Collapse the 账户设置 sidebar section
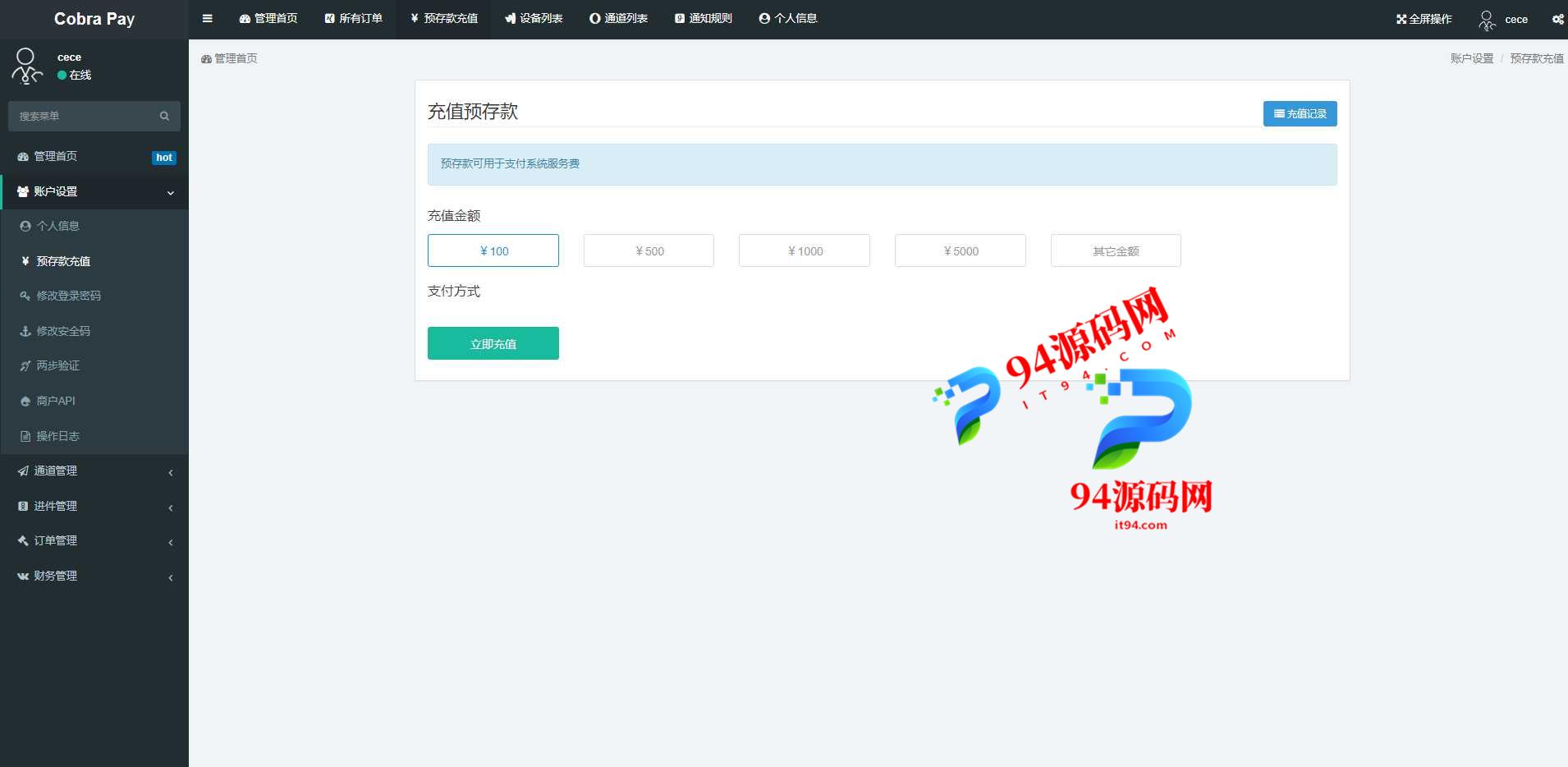 click(94, 191)
